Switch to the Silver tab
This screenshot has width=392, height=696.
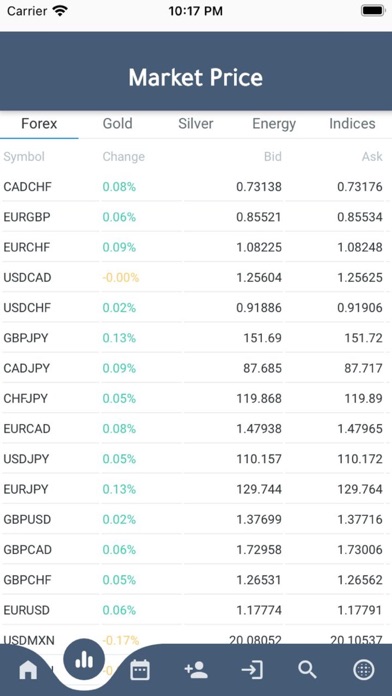pyautogui.click(x=196, y=123)
